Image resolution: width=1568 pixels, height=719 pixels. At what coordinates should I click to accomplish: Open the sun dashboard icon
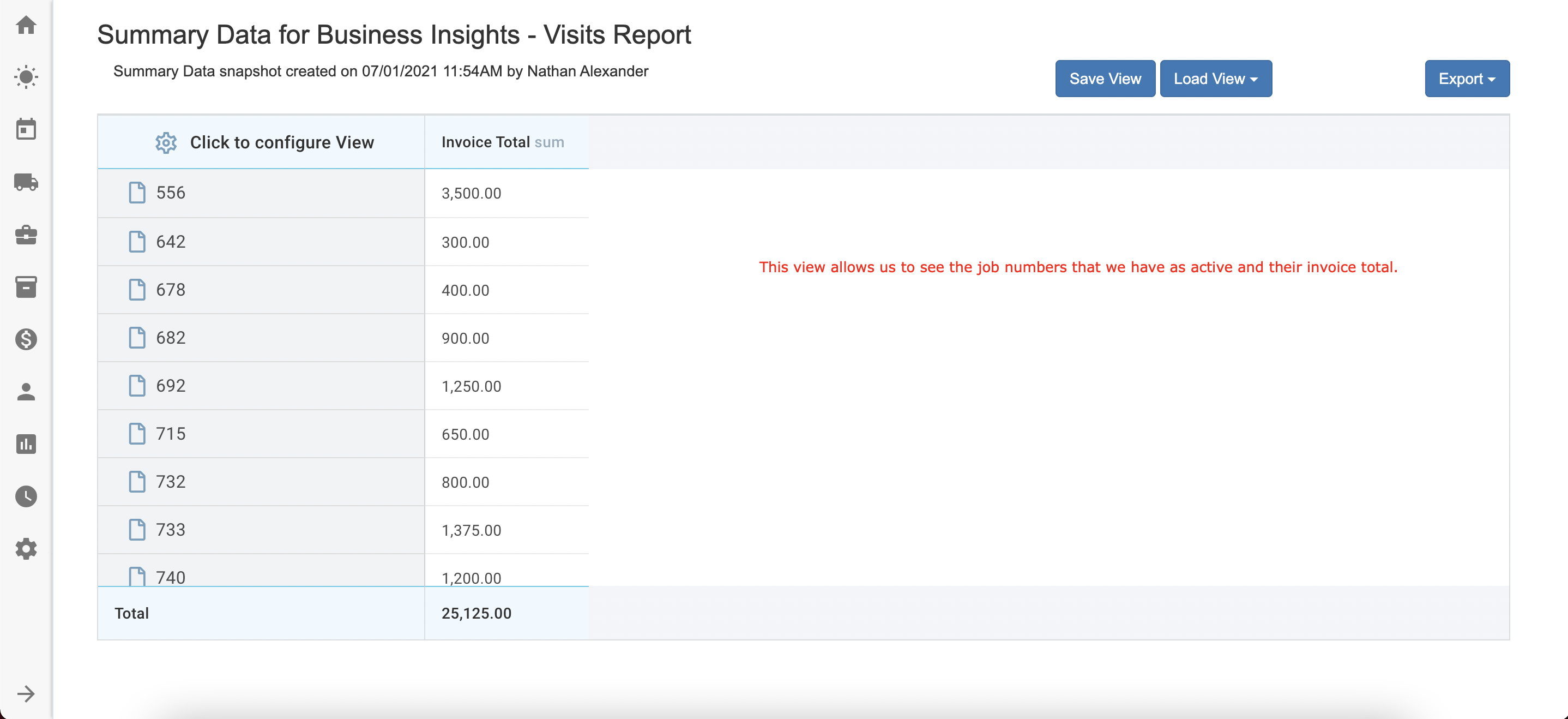[x=26, y=77]
